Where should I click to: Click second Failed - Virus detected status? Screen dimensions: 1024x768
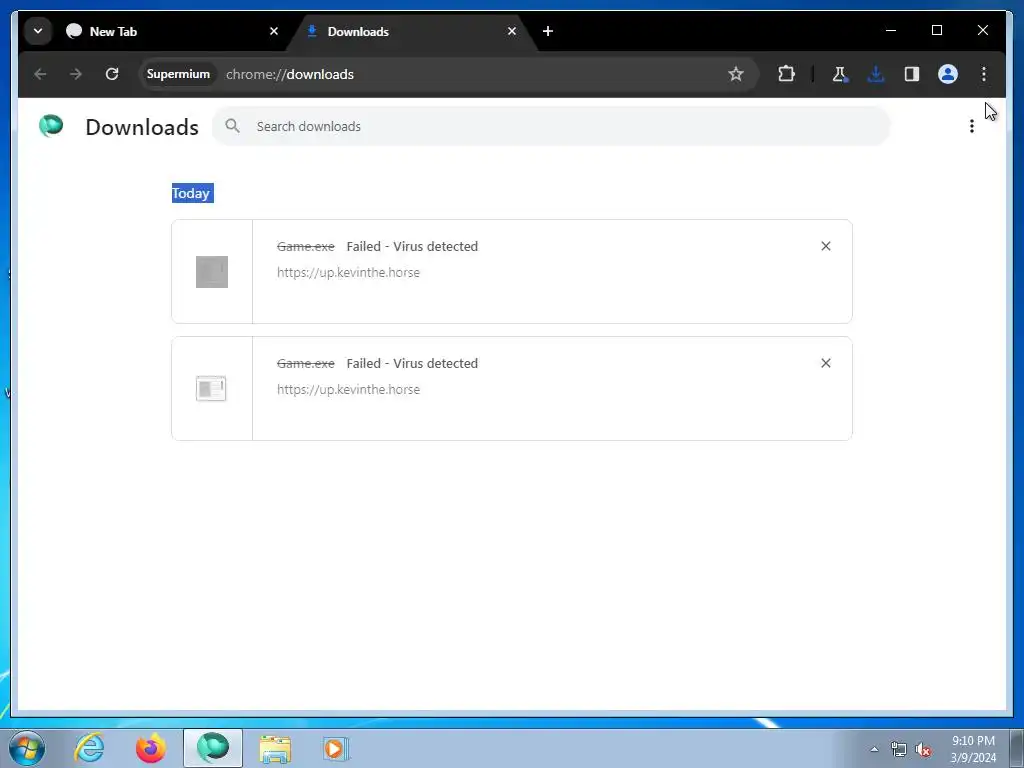412,364
